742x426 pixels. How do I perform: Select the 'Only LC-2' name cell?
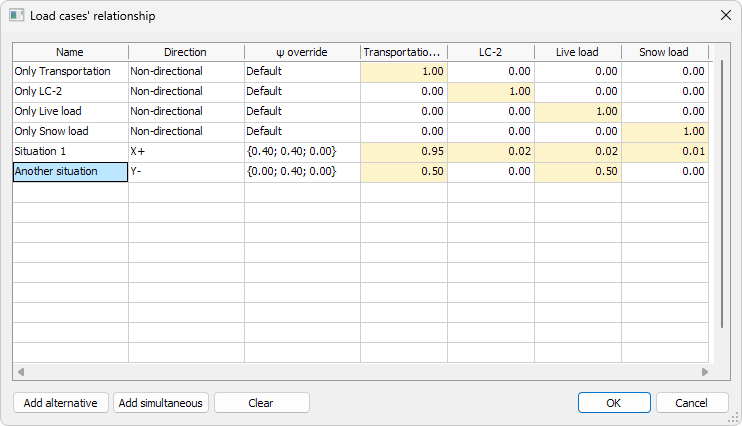click(71, 91)
